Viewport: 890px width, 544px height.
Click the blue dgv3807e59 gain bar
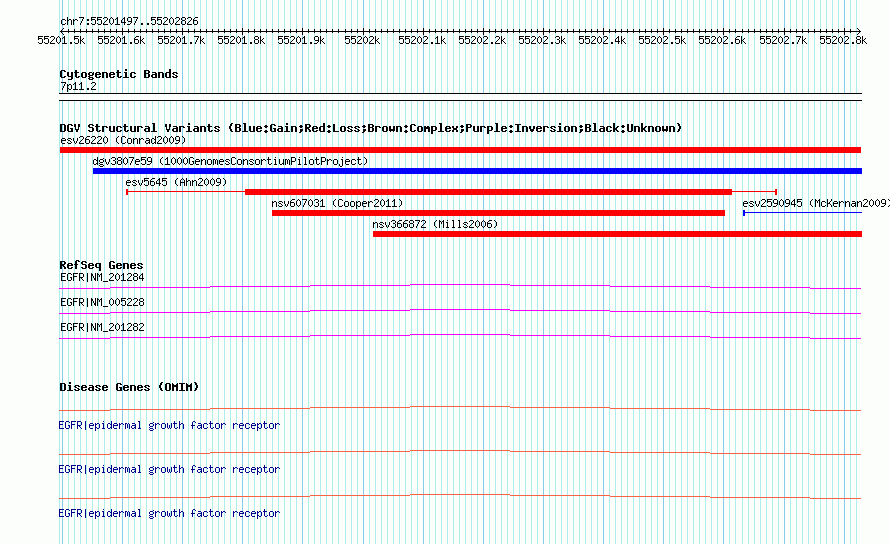477,171
